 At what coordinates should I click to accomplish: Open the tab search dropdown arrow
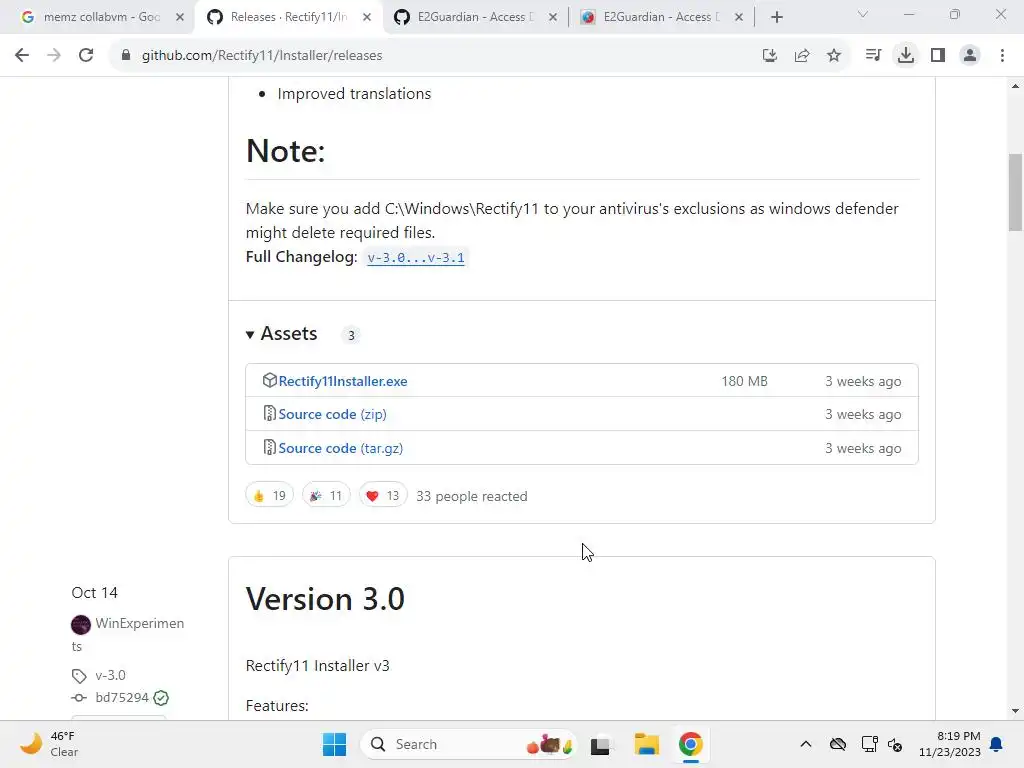point(863,15)
